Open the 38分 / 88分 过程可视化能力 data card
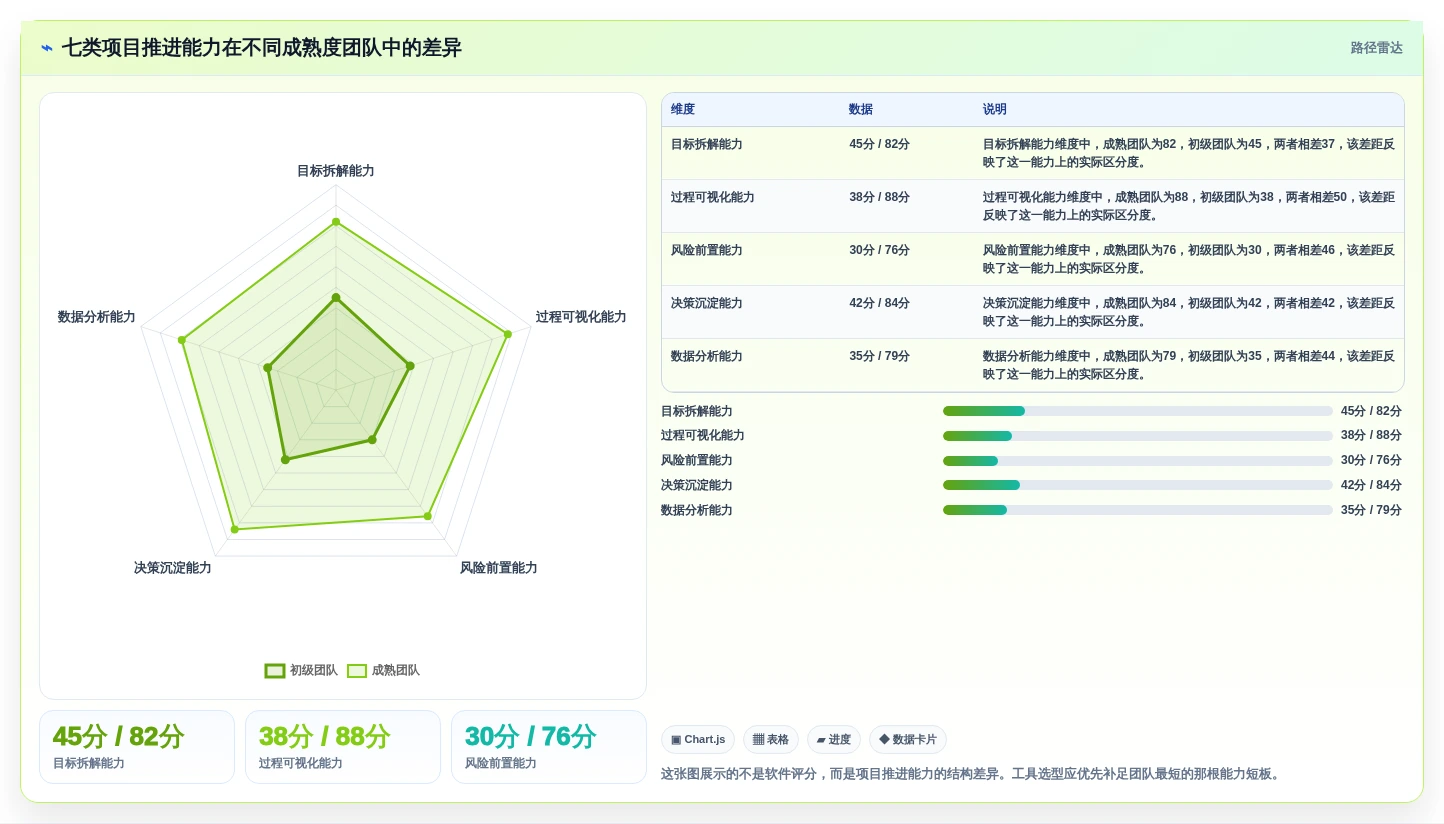The width and height of the screenshot is (1444, 824). [x=343, y=747]
